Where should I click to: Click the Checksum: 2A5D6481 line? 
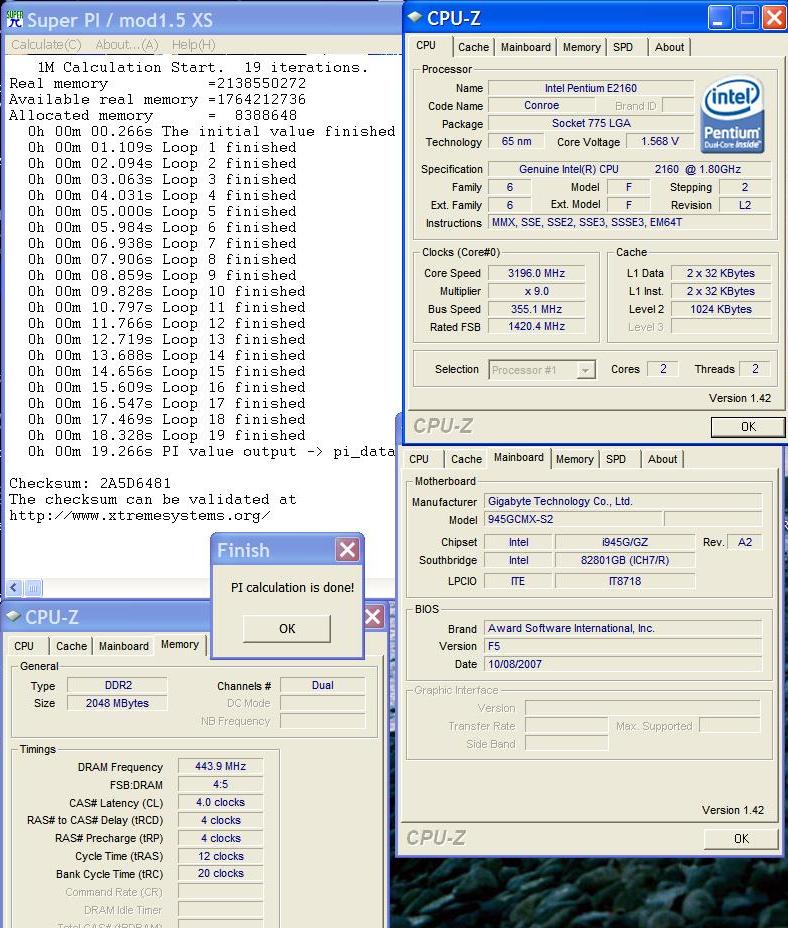(x=90, y=484)
